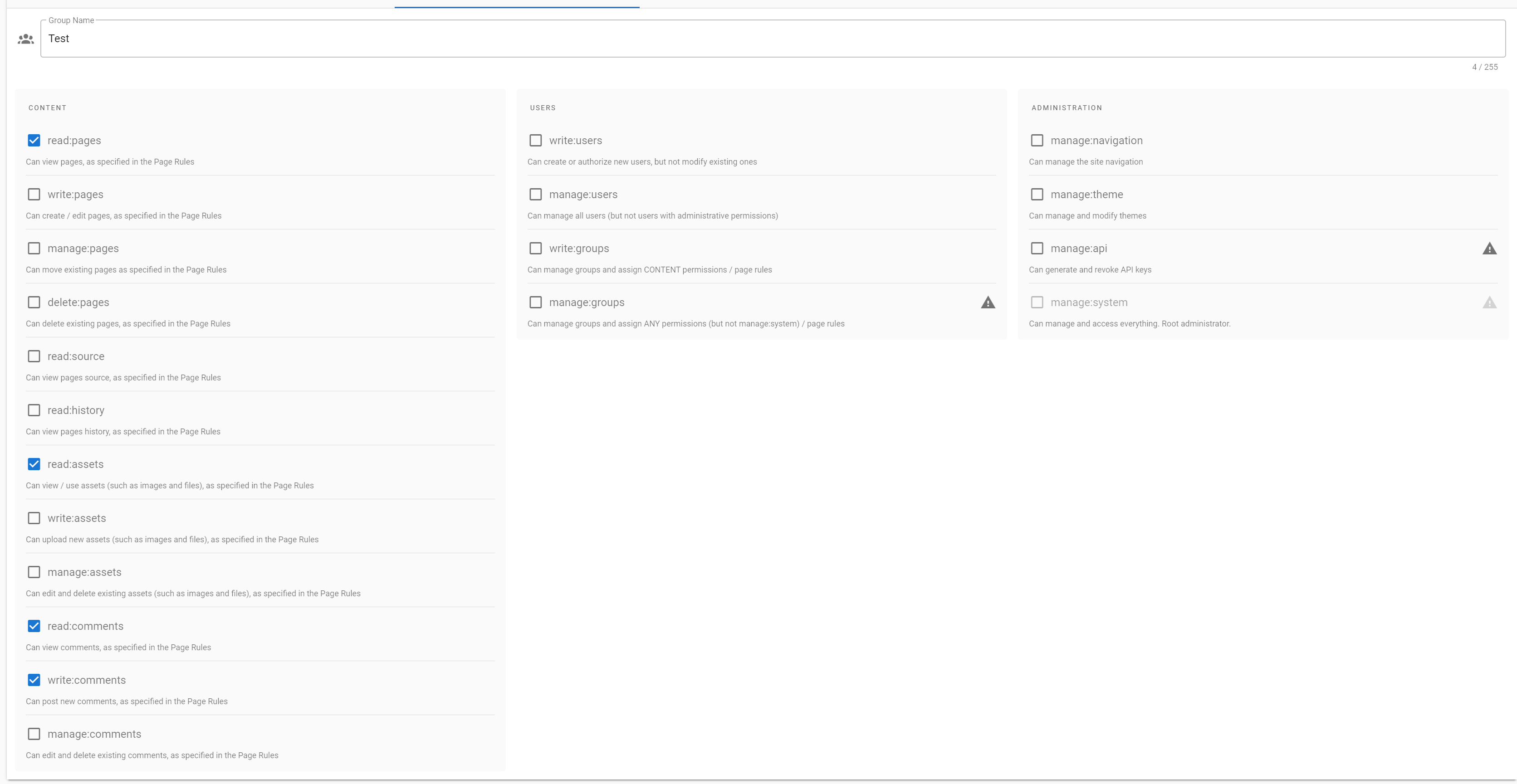Enable the read:history permission

(34, 409)
